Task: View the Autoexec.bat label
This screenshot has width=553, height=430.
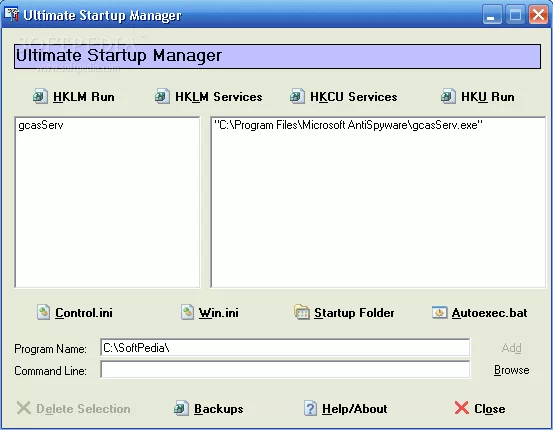Action: [490, 313]
